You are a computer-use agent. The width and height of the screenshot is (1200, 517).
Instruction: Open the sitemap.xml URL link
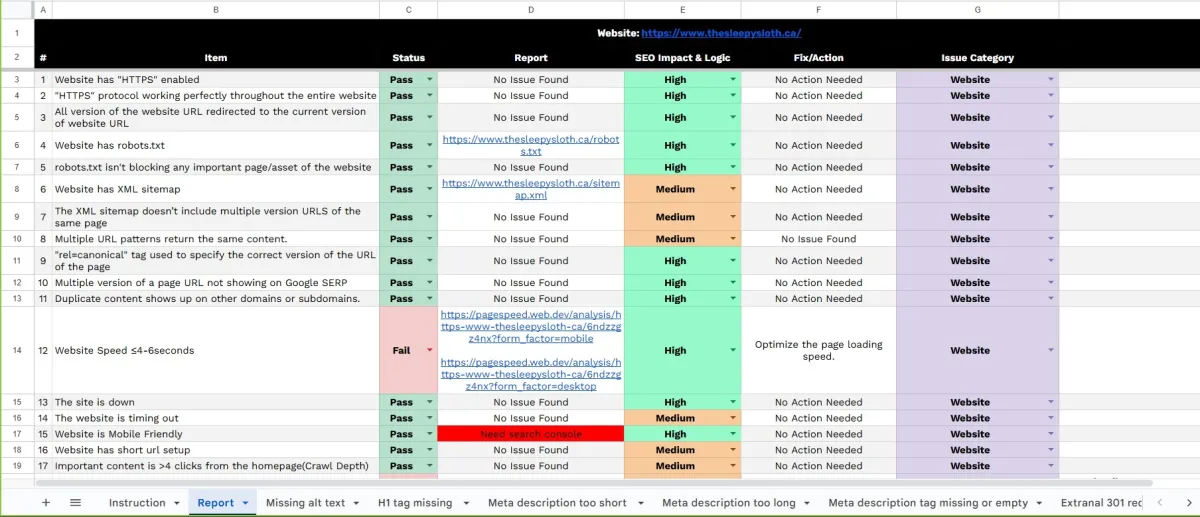[531, 189]
